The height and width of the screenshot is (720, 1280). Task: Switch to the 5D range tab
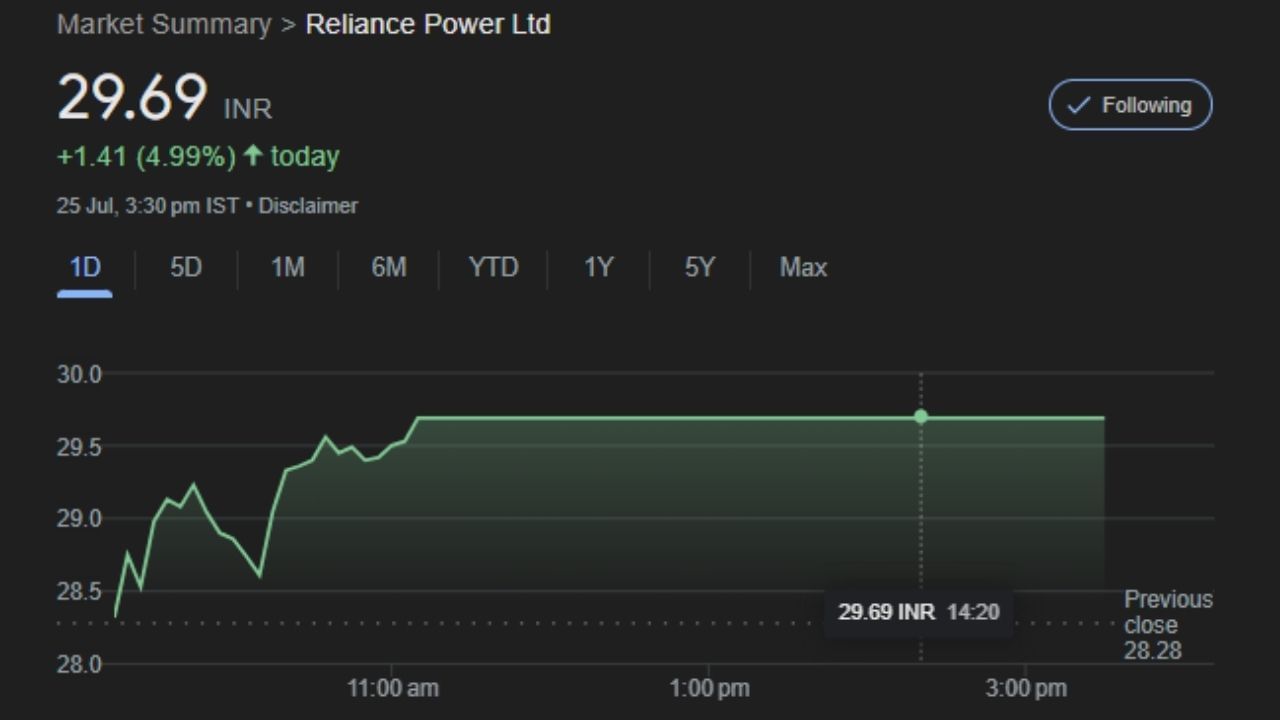pos(186,268)
